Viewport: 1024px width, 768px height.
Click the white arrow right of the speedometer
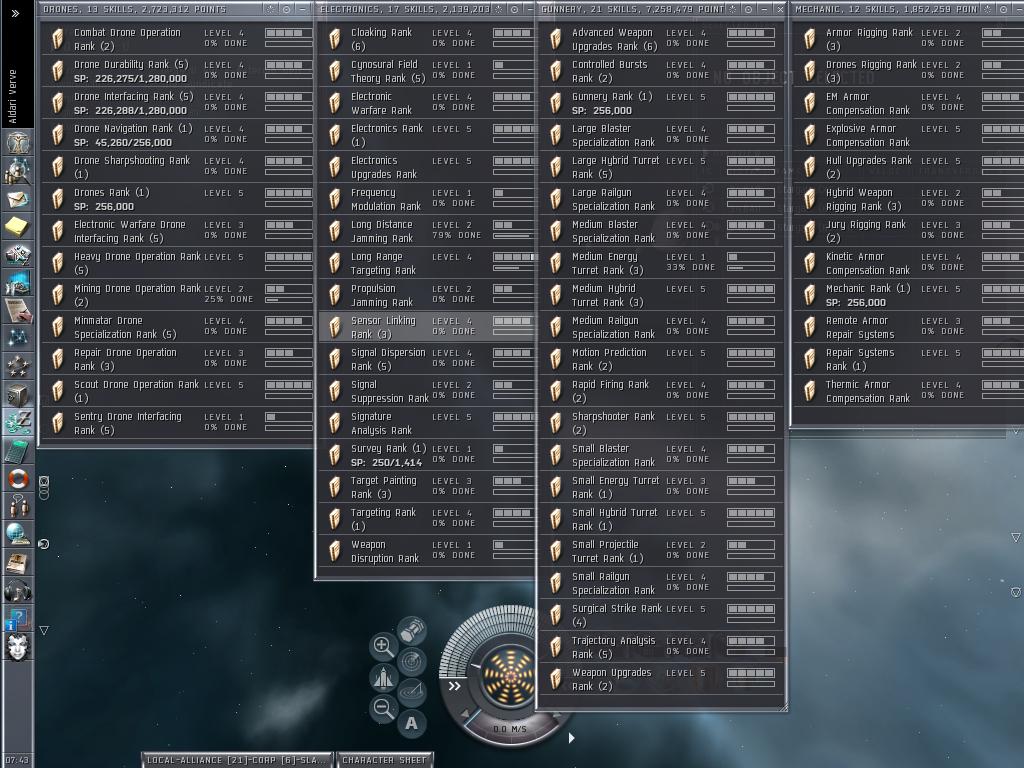(571, 738)
